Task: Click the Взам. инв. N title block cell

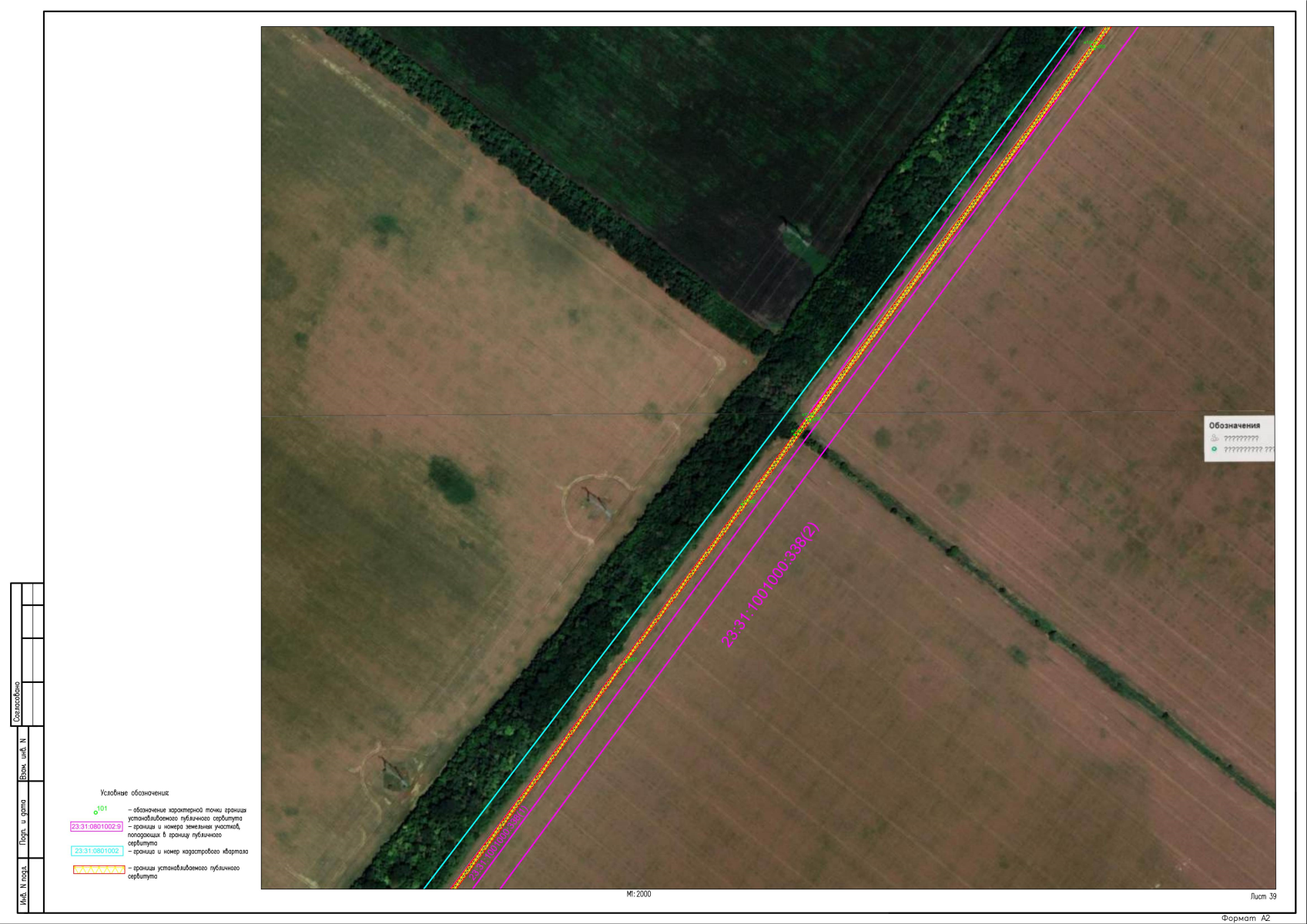Action: (x=23, y=759)
